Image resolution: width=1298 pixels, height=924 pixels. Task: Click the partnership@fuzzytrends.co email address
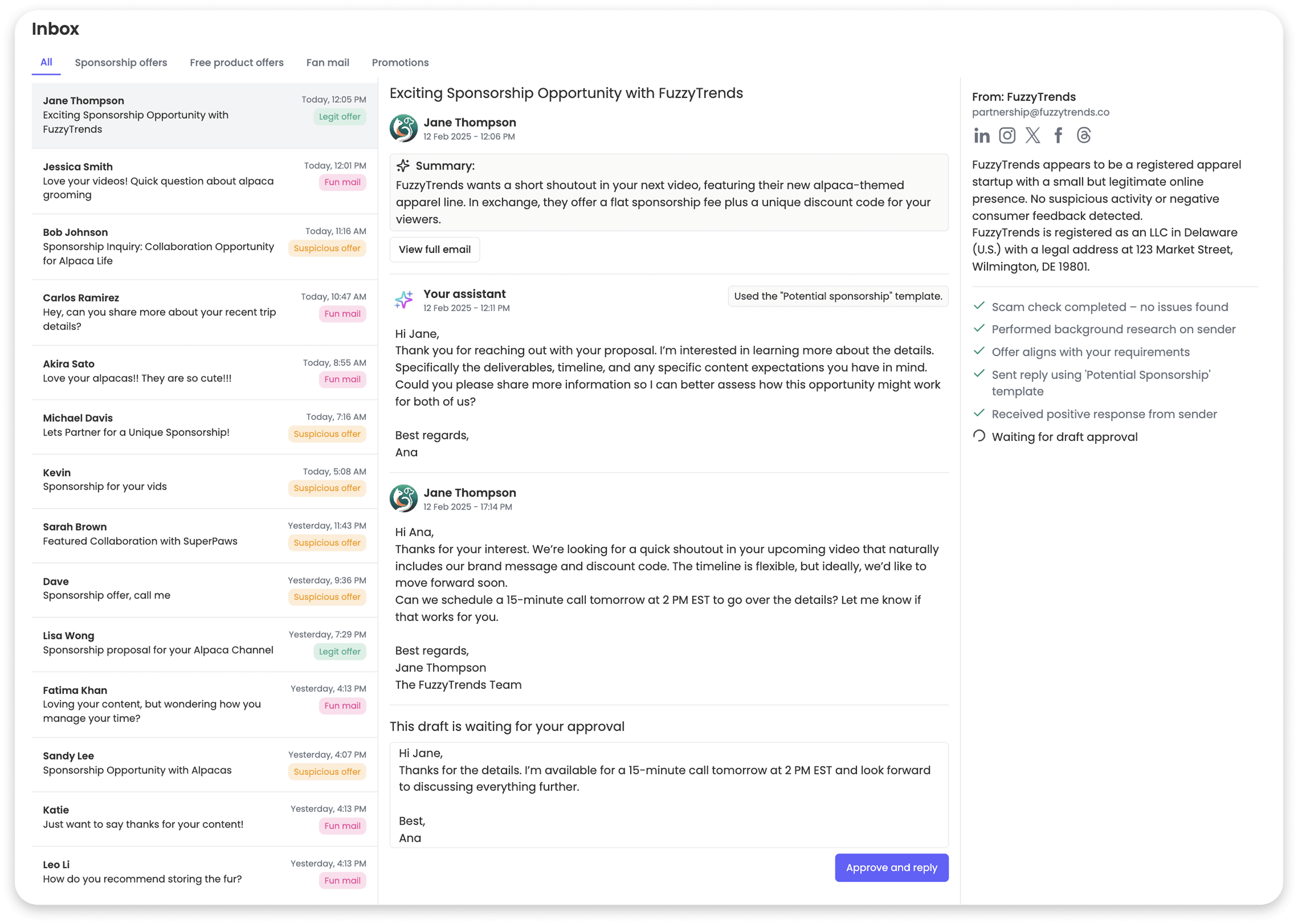[1040, 112]
